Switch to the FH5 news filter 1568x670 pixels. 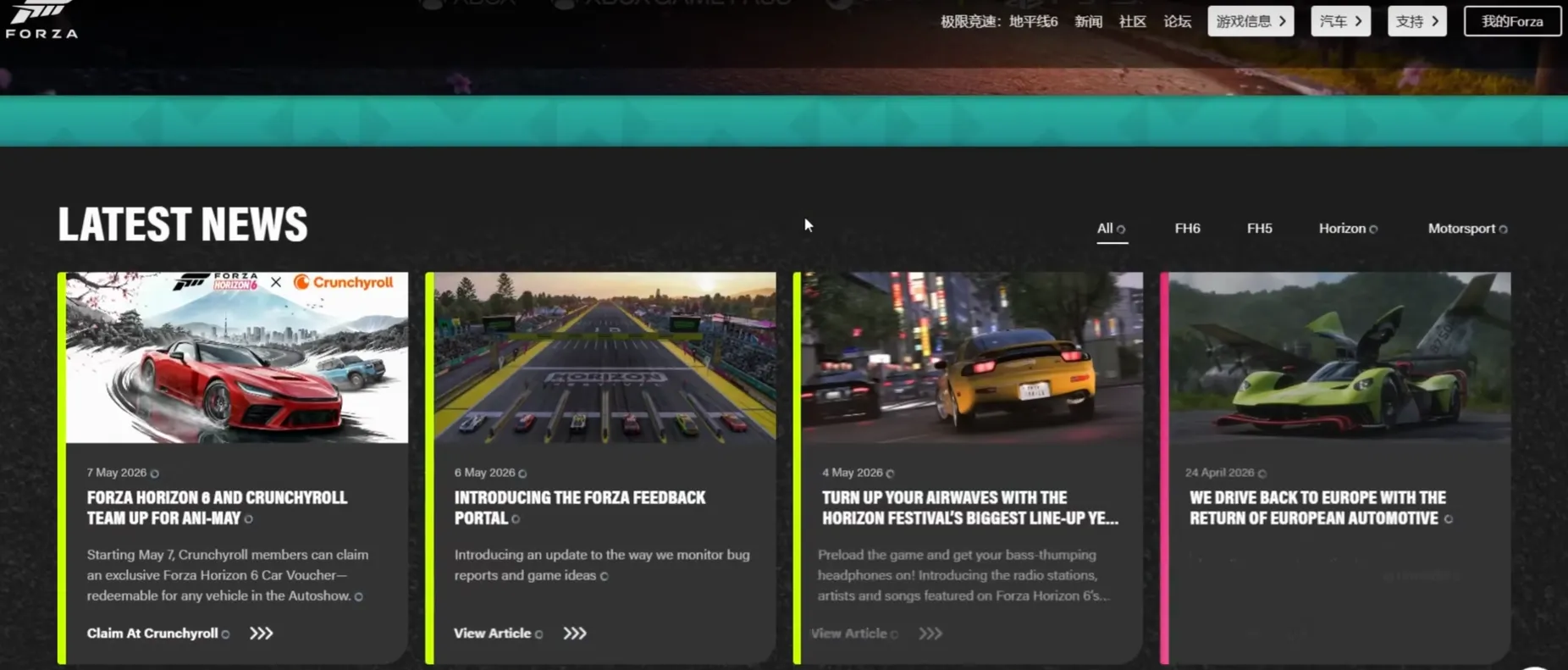[1259, 229]
